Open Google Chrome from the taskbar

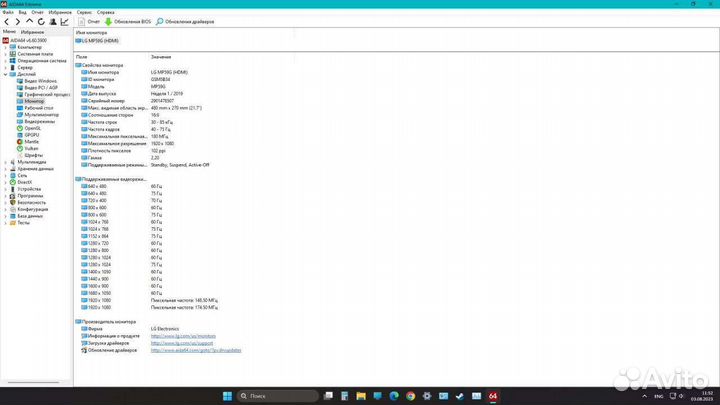[411, 396]
